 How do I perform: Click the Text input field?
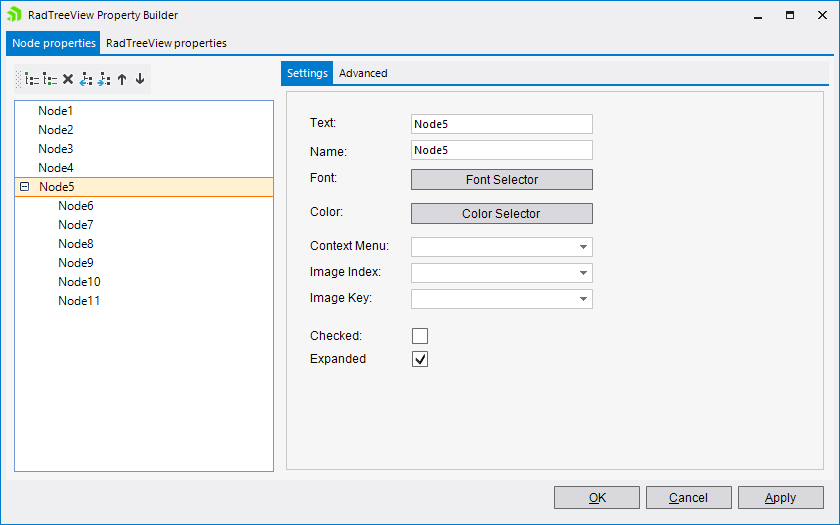point(501,124)
